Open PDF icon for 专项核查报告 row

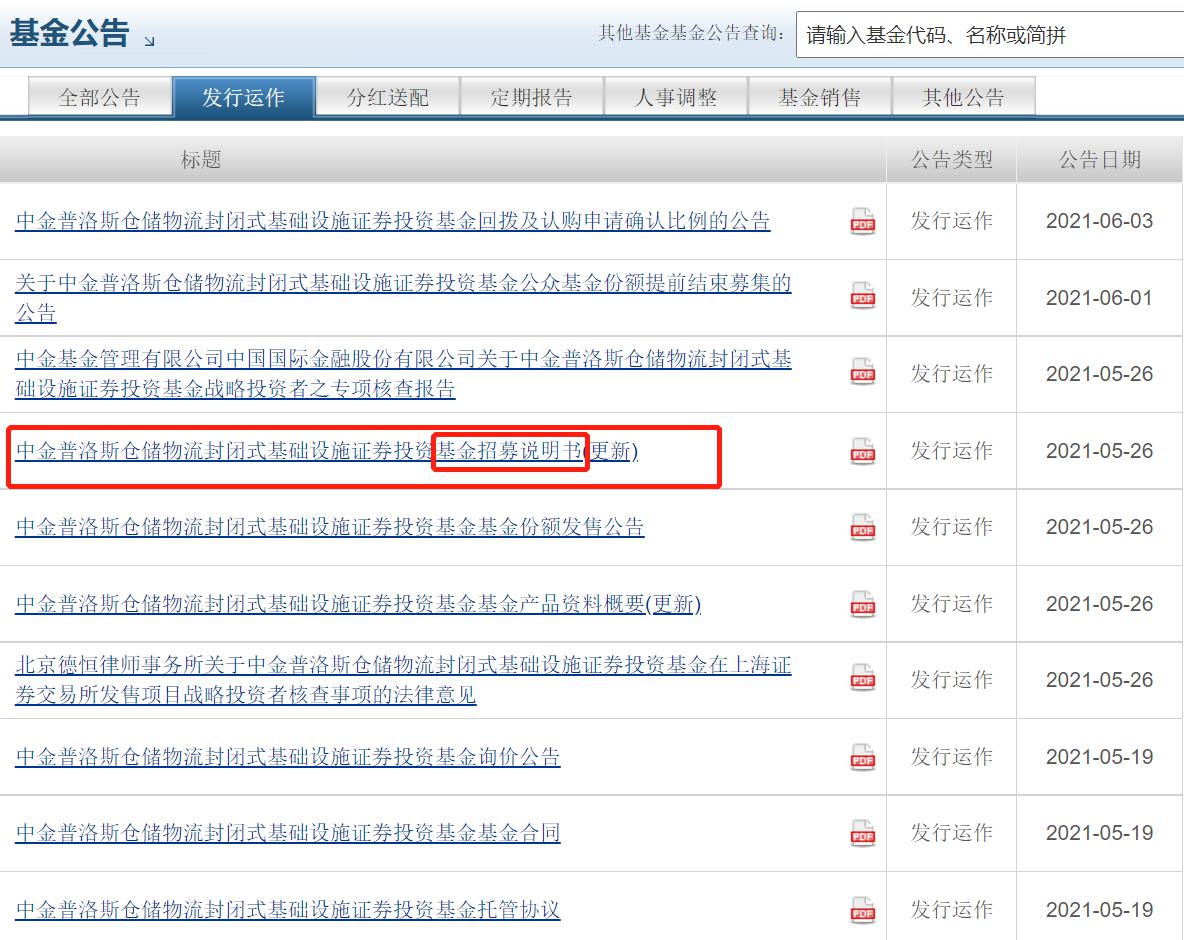point(862,372)
